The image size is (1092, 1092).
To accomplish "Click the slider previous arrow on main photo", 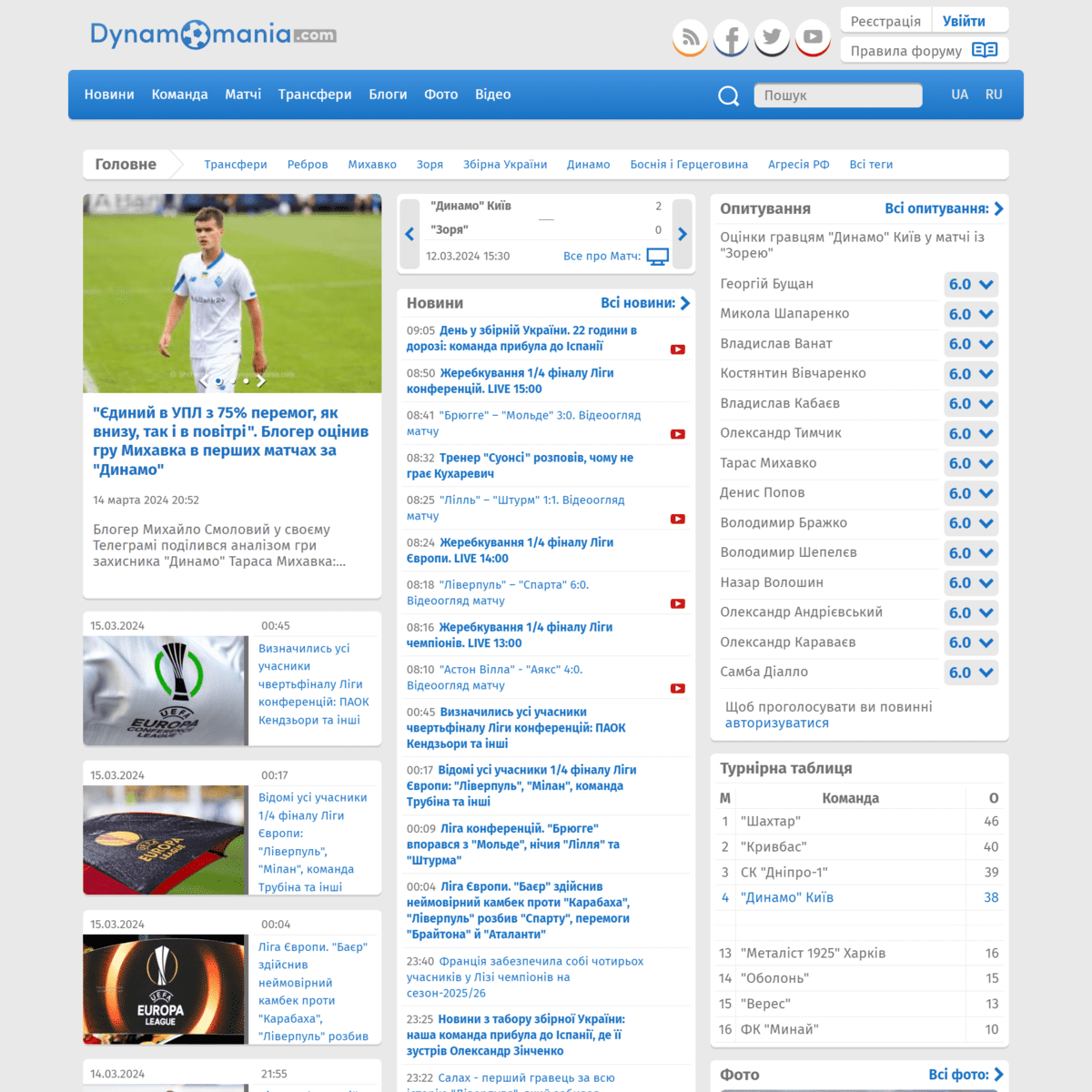I will coord(204,380).
